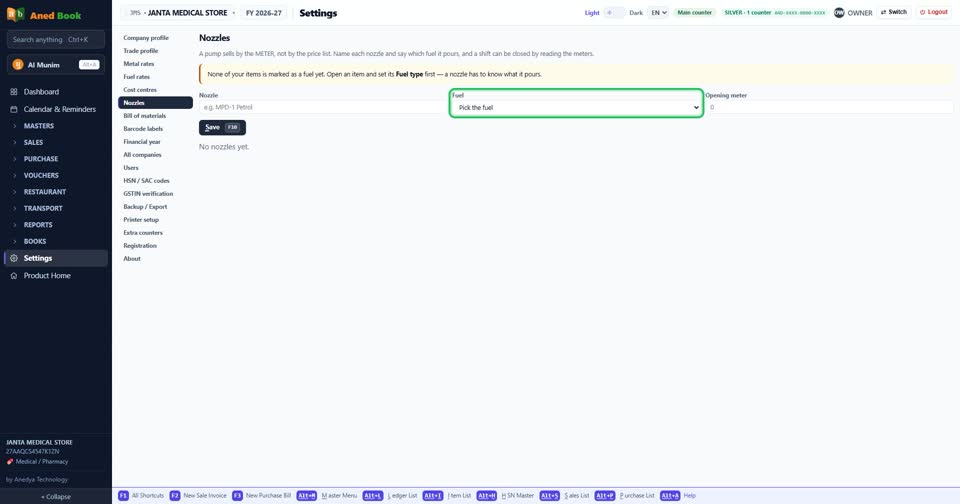
Task: Click the Al Munim avatar icon
Action: 18,64
